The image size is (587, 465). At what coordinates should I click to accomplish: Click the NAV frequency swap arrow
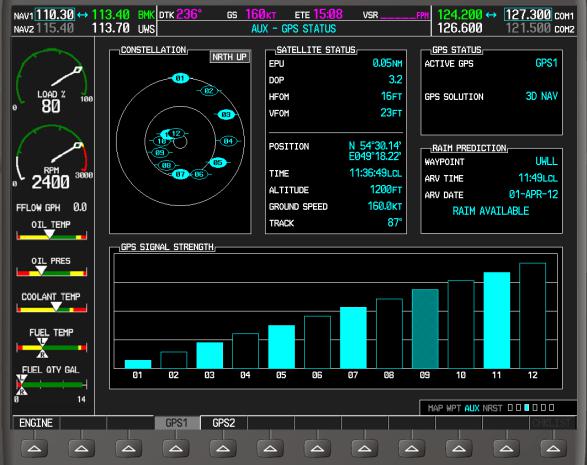pos(83,15)
